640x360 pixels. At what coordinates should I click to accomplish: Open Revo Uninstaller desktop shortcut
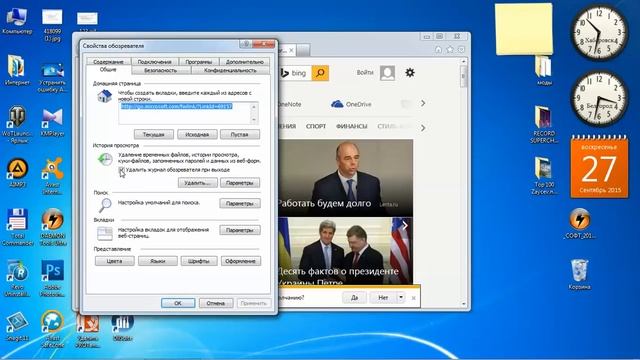pos(17,278)
